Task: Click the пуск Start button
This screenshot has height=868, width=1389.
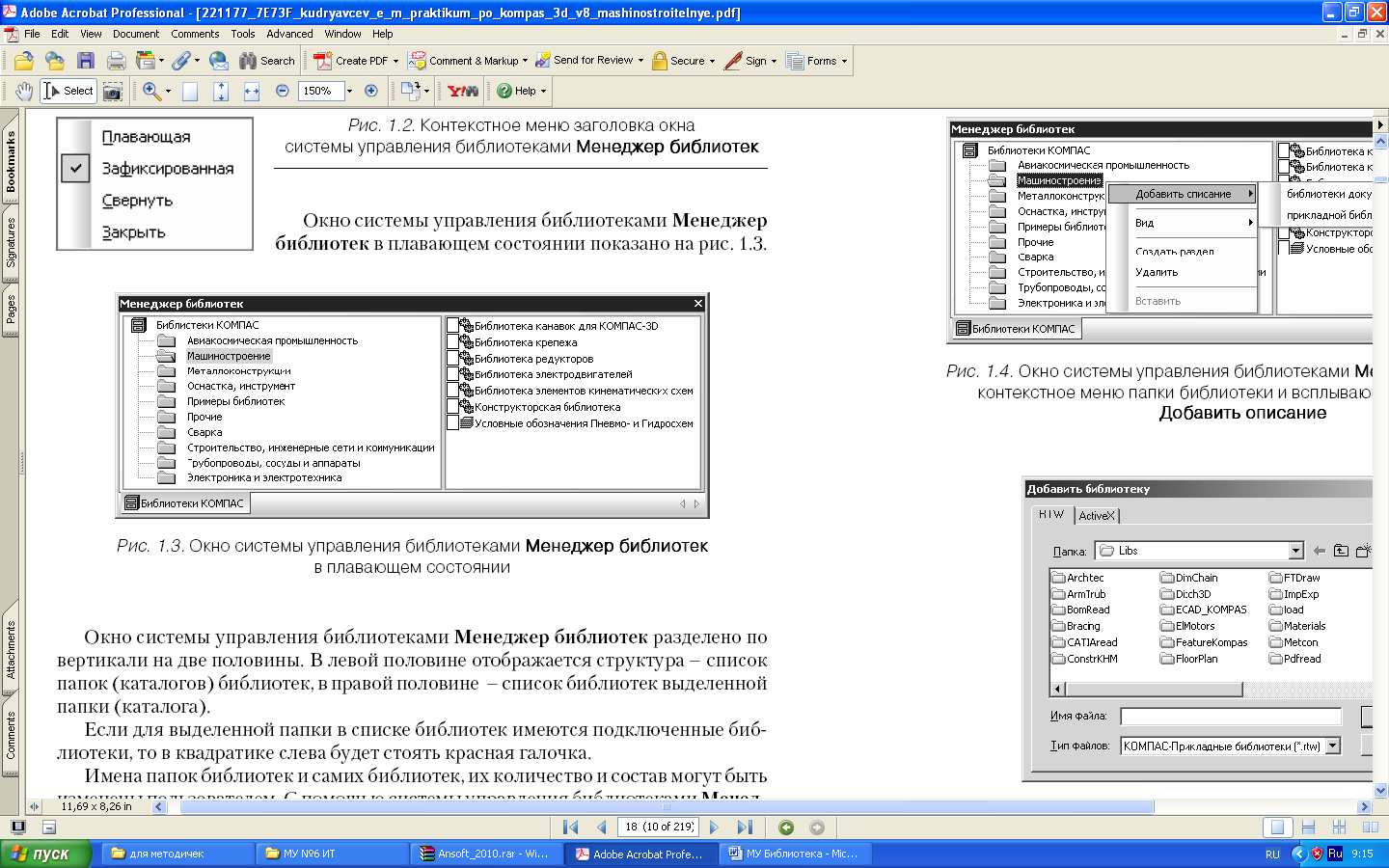Action: 46,854
